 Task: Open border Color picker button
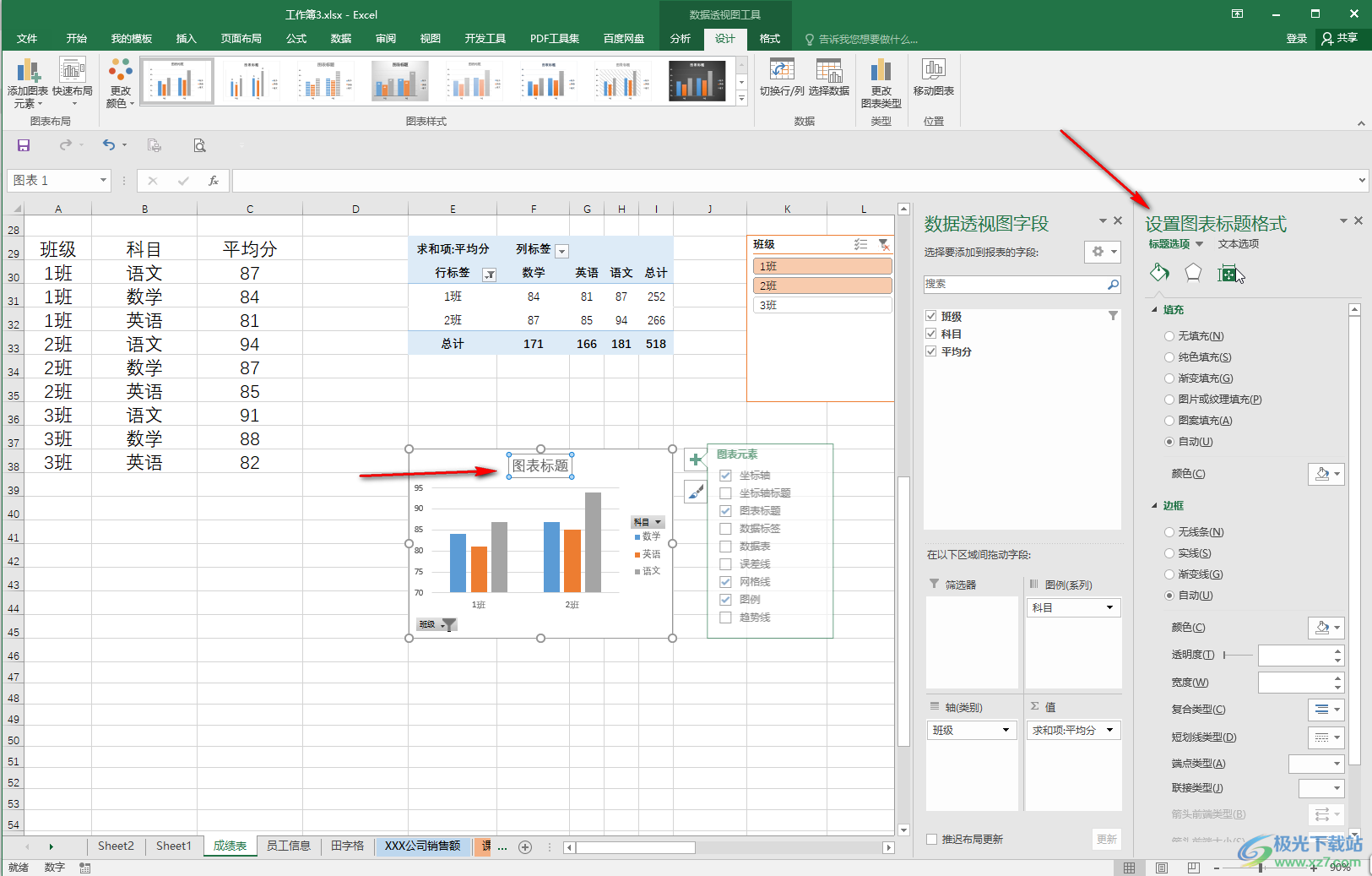(1326, 628)
